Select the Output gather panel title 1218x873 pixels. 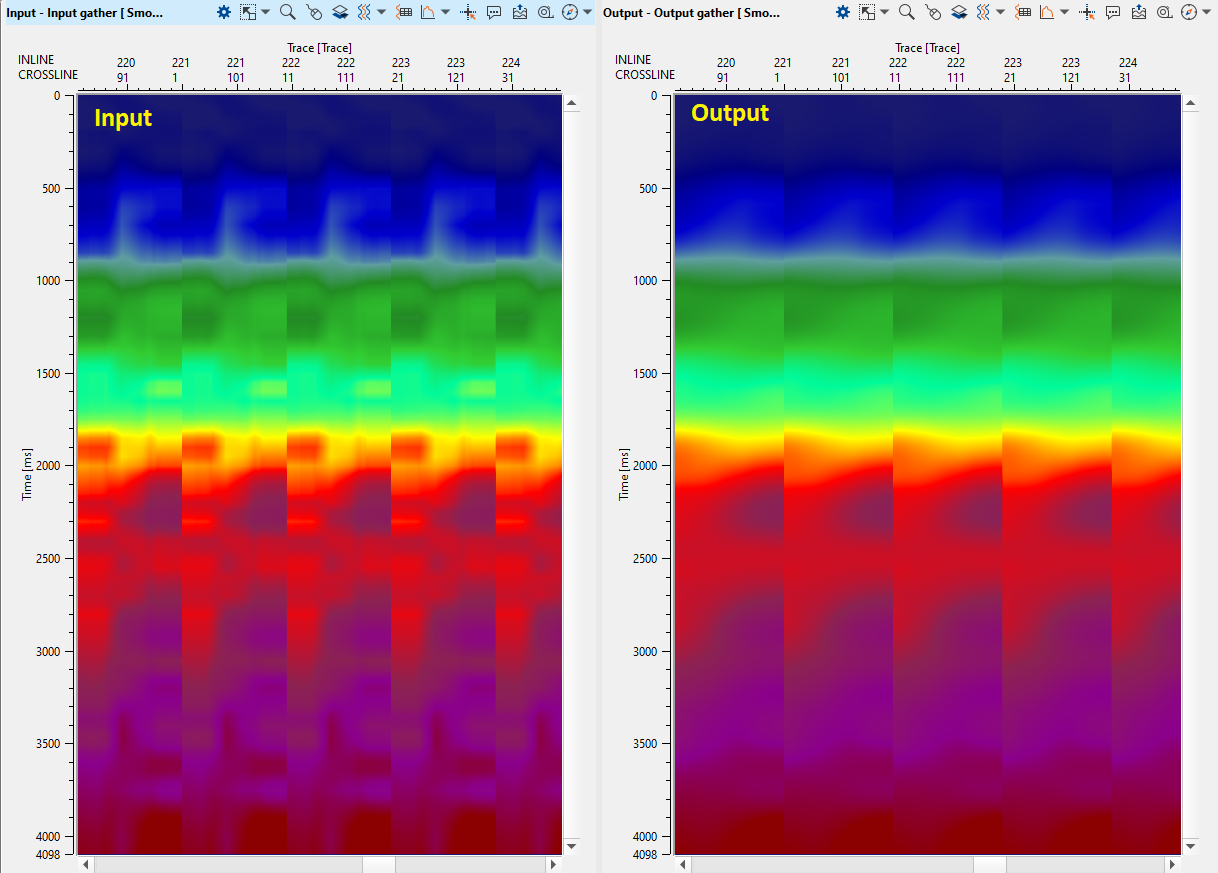tap(692, 12)
